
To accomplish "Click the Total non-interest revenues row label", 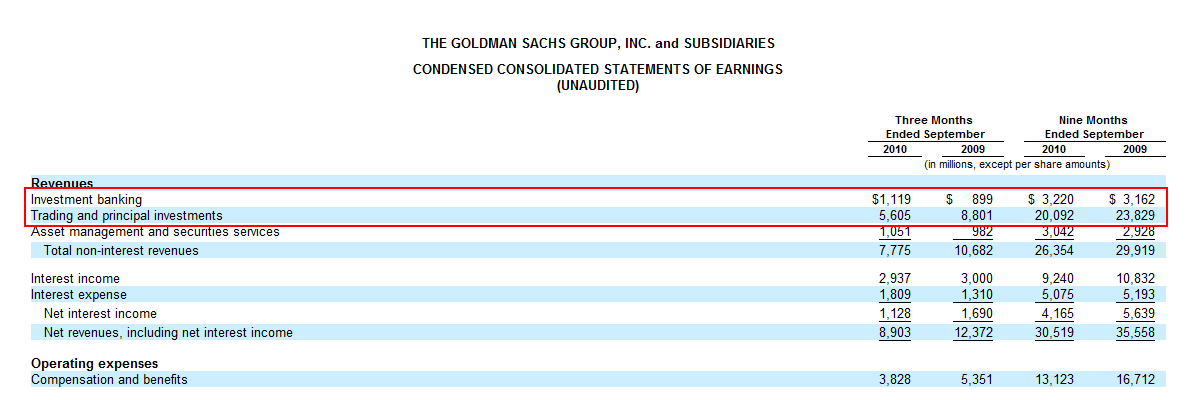I will (121, 250).
